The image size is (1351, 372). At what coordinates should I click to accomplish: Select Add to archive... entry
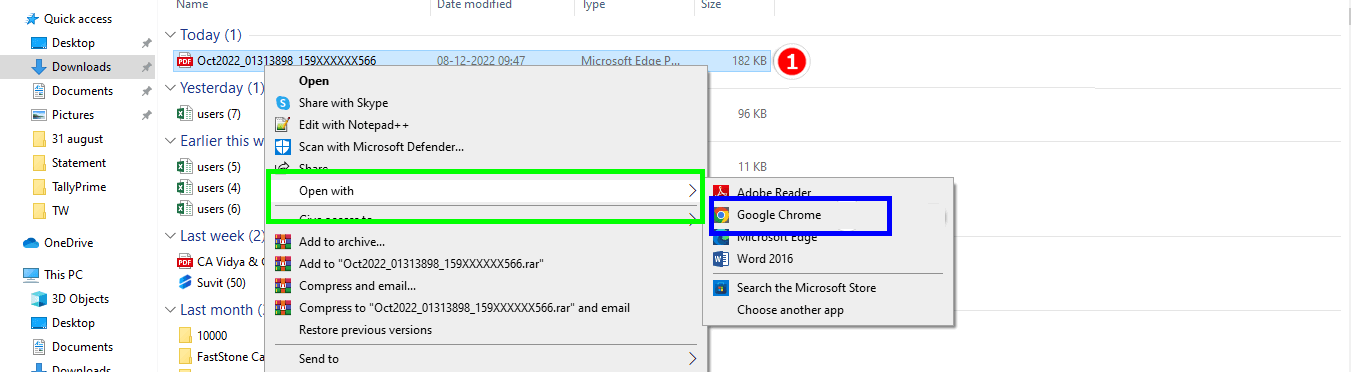tap(341, 241)
